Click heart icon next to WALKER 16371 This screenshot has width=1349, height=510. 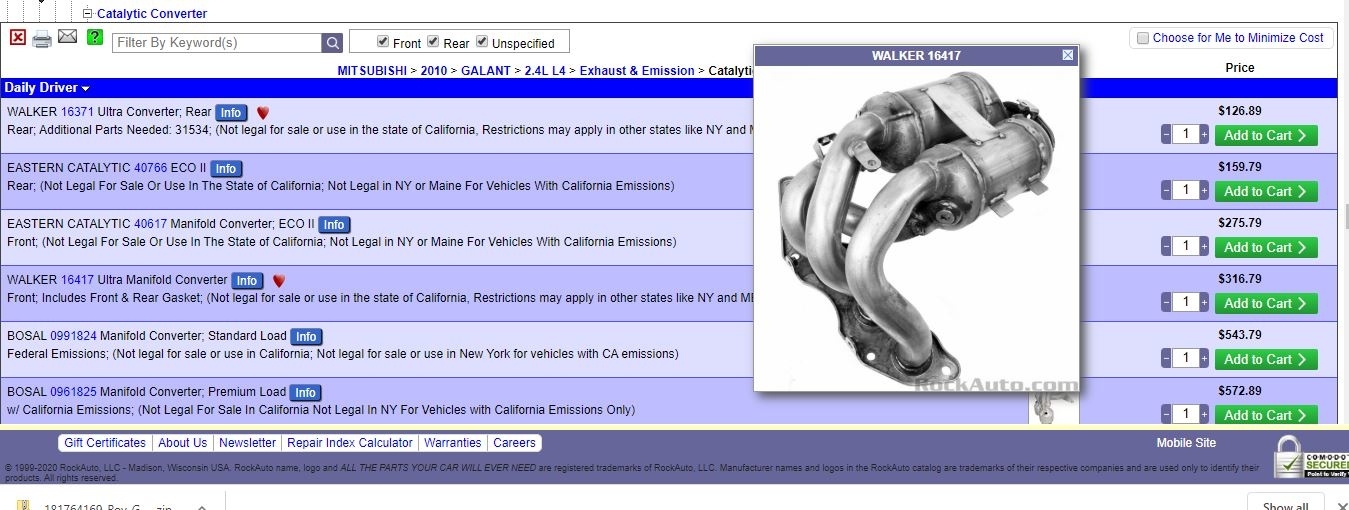[263, 113]
